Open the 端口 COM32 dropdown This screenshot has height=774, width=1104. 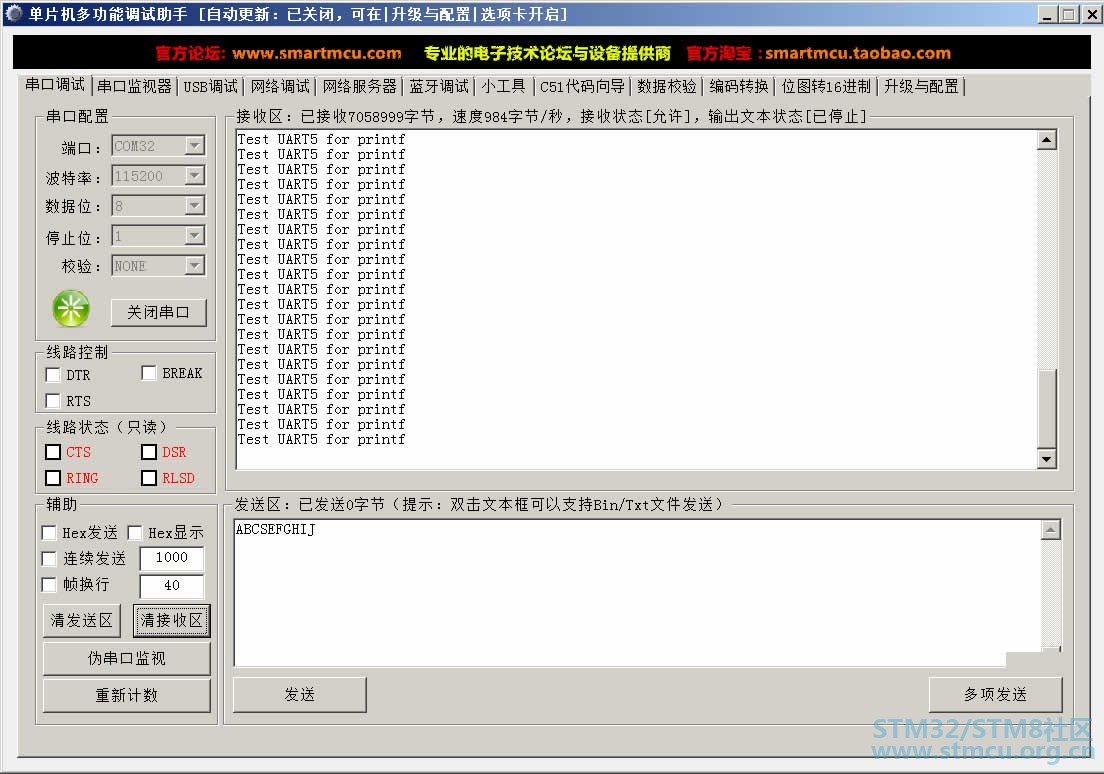click(x=194, y=146)
